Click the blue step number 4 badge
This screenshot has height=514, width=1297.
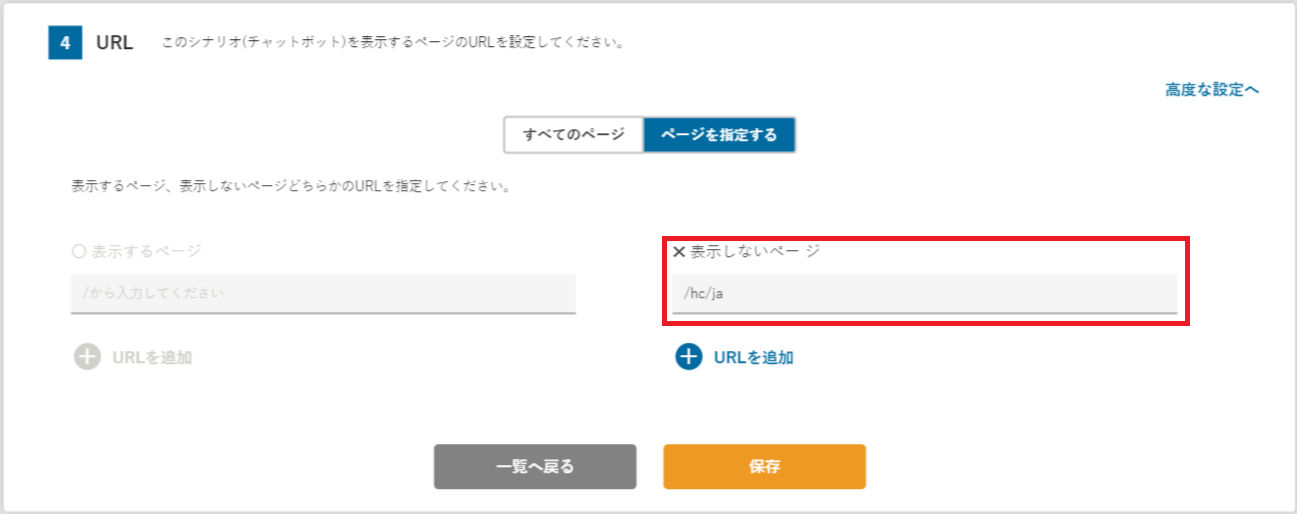[64, 43]
